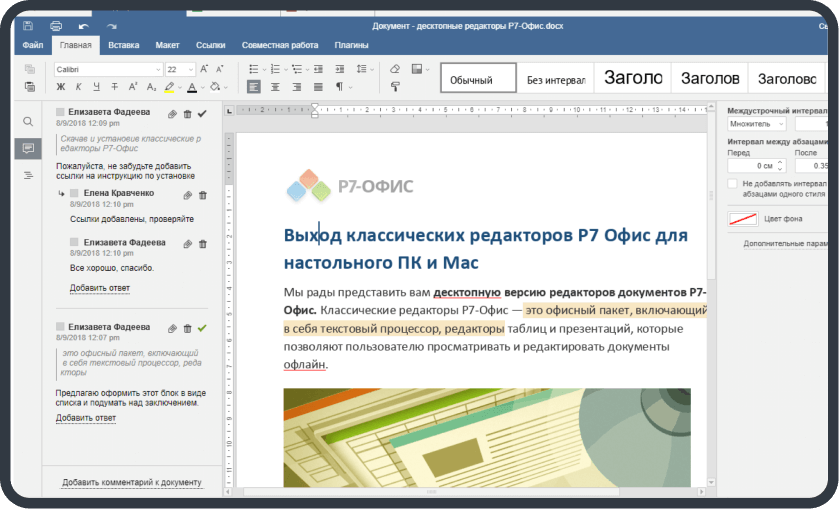Viewport: 839px width, 509px height.
Task: Open search from the left sidebar
Action: pyautogui.click(x=28, y=121)
